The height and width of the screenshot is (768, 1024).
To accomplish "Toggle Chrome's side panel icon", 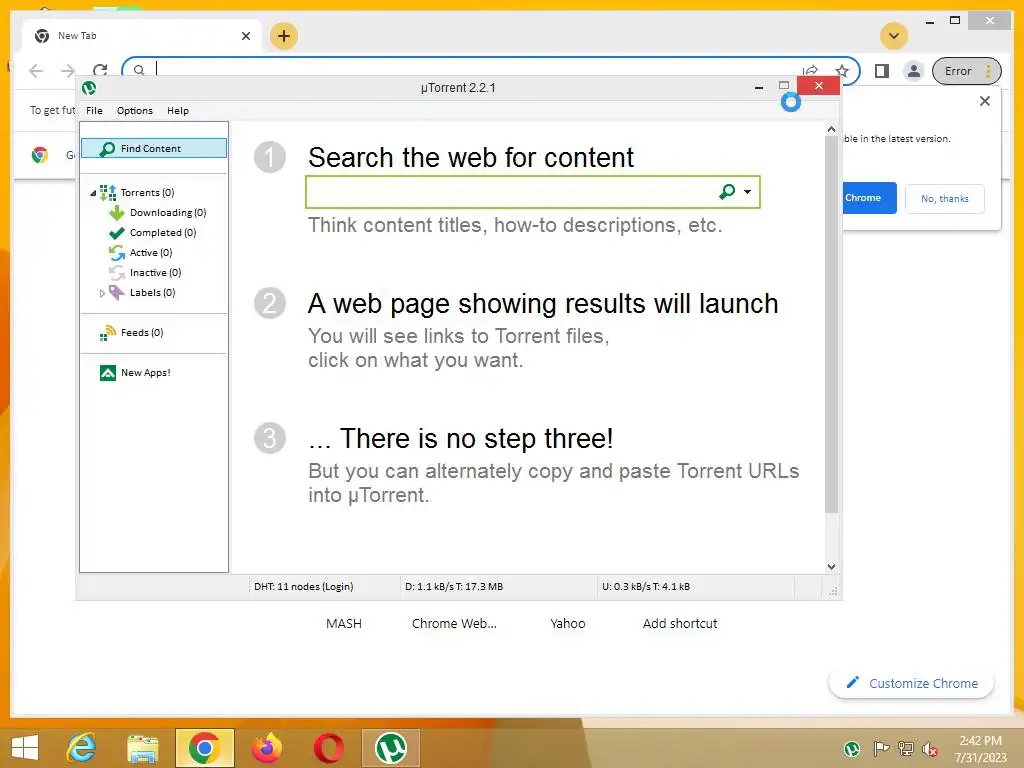I will [x=882, y=71].
